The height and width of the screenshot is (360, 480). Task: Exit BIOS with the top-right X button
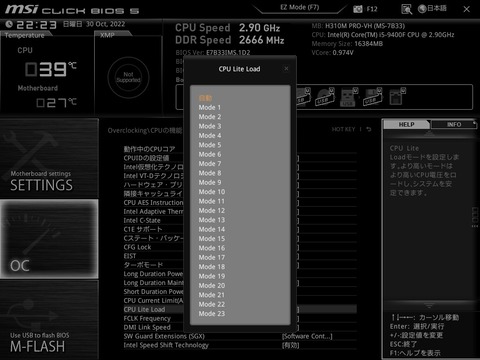pyautogui.click(x=467, y=9)
